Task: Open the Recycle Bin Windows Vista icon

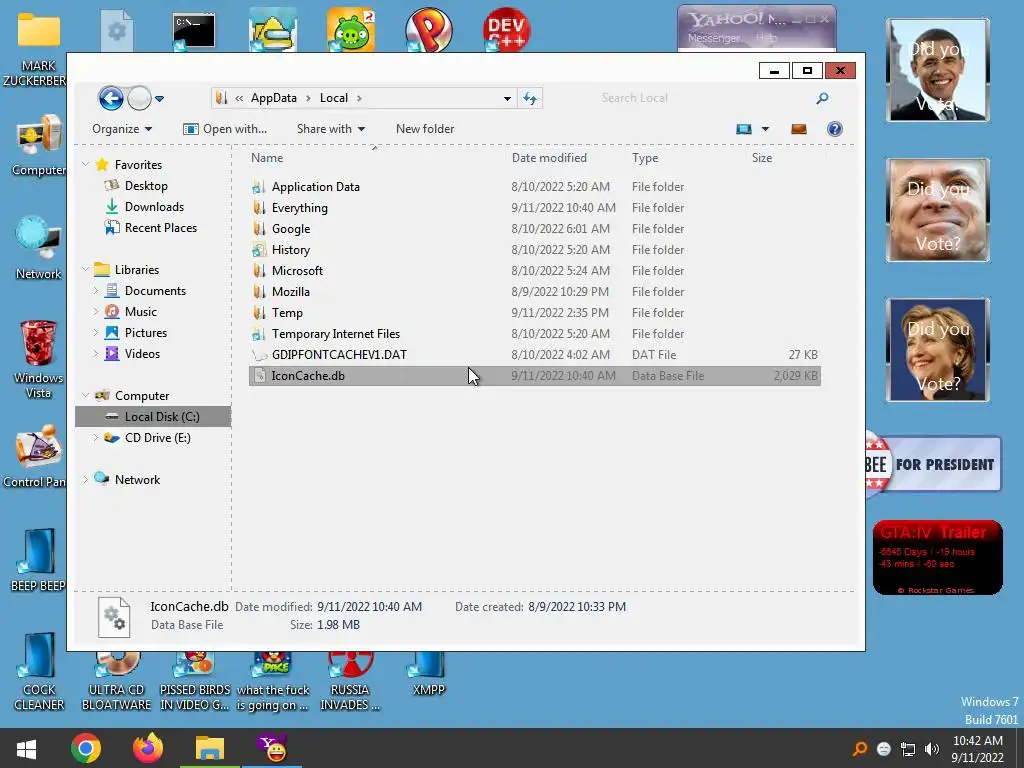Action: pos(39,359)
